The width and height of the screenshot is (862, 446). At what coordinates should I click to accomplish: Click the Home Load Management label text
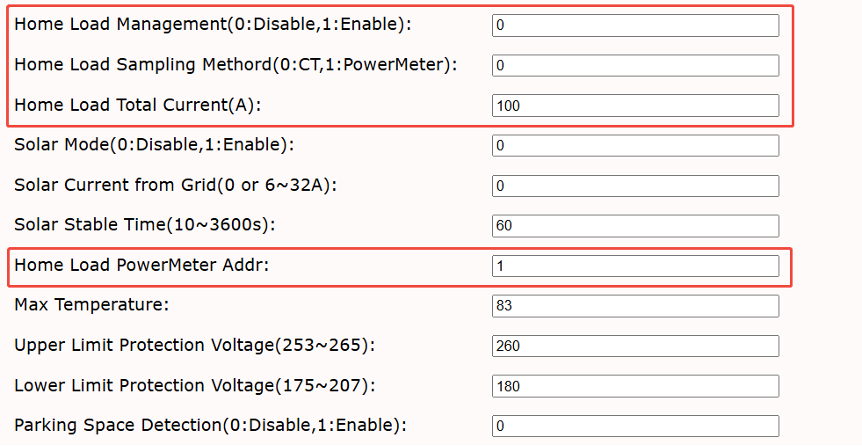(x=213, y=25)
